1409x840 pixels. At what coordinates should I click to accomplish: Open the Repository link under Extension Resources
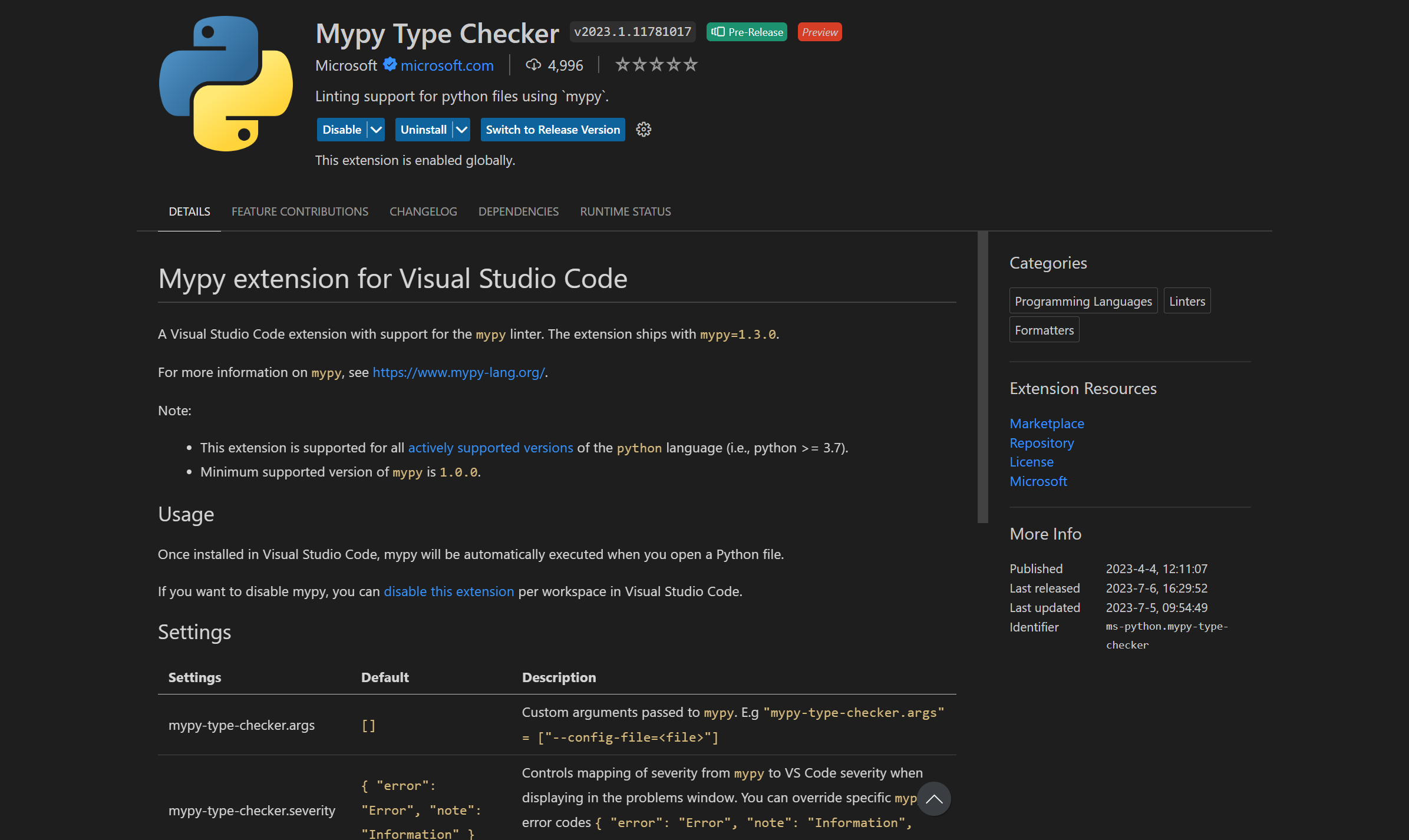coord(1041,442)
